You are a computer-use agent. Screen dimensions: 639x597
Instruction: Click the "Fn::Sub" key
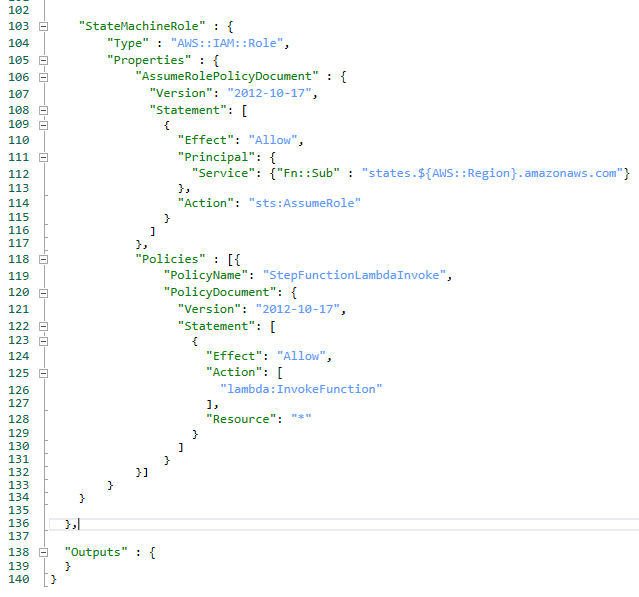pos(308,173)
